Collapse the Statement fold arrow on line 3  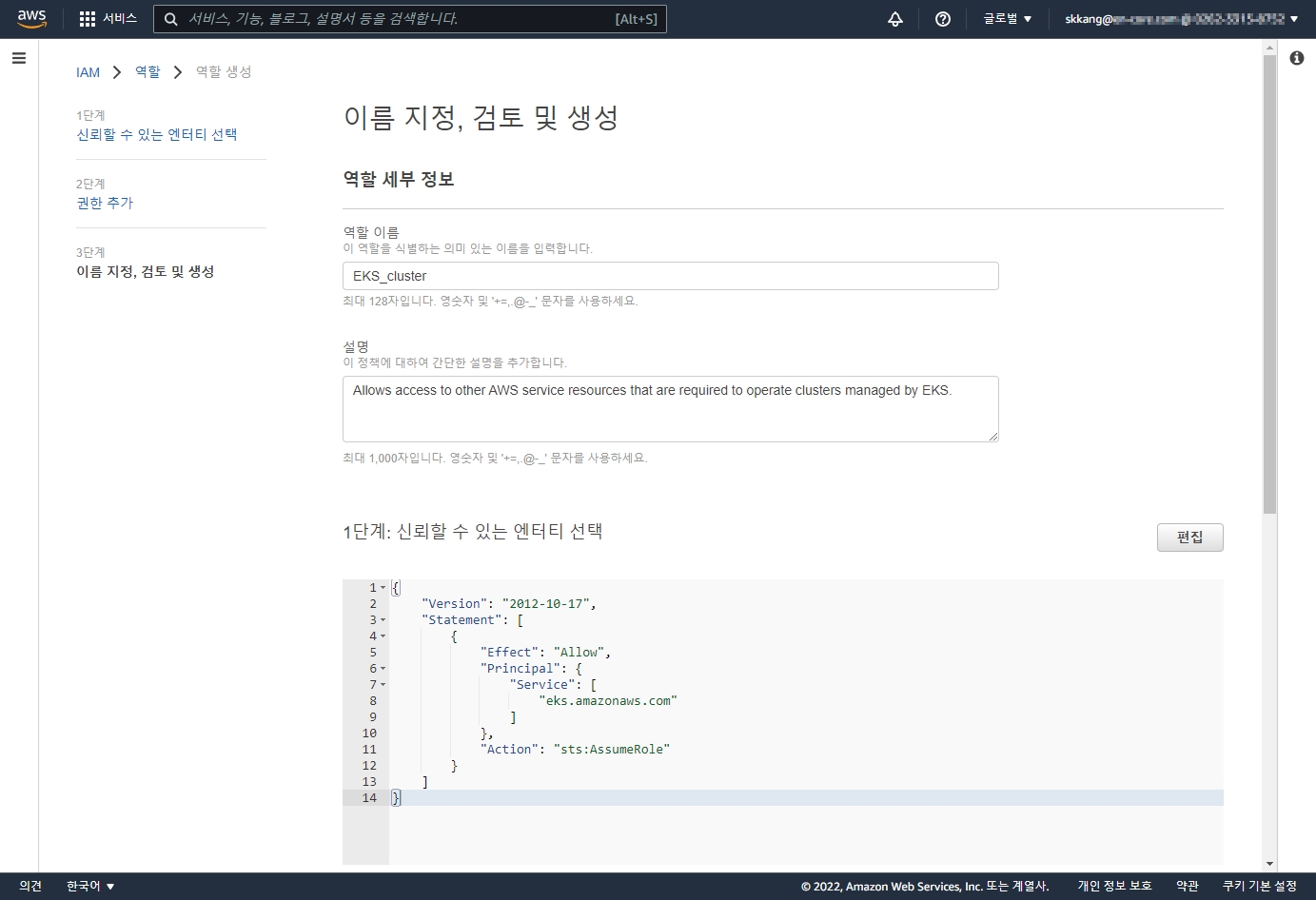[x=383, y=620]
